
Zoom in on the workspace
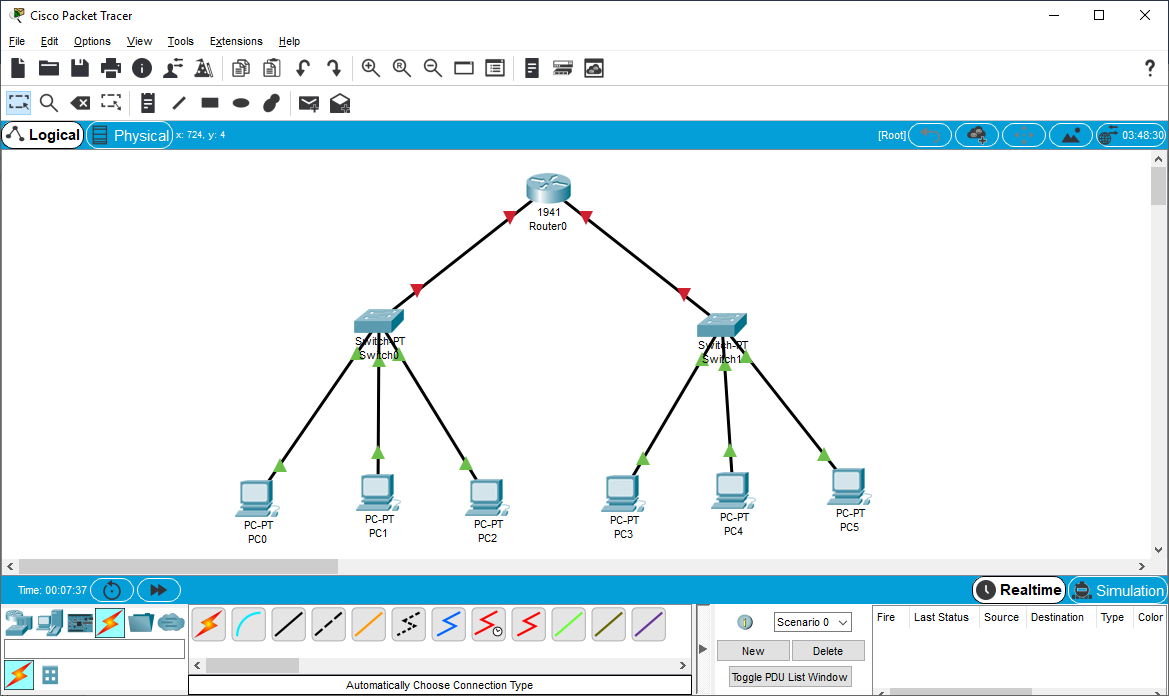tap(371, 69)
